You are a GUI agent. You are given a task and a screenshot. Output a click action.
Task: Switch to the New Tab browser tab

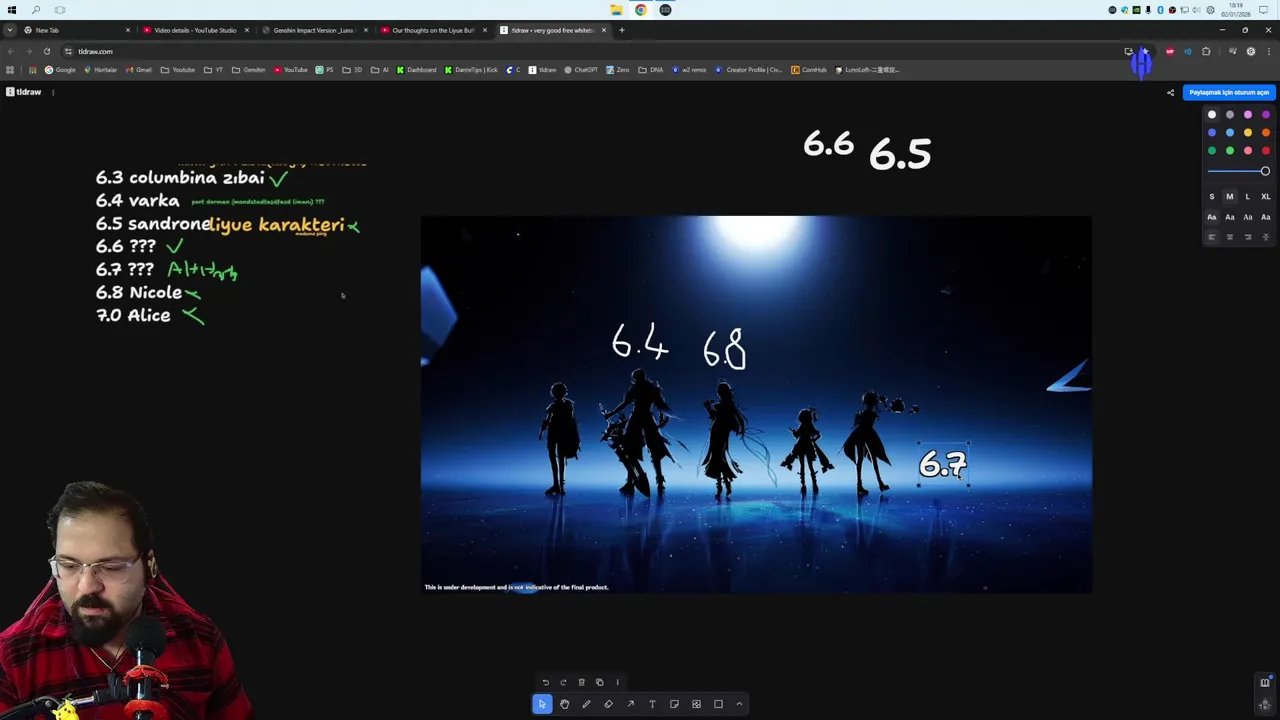[75, 30]
